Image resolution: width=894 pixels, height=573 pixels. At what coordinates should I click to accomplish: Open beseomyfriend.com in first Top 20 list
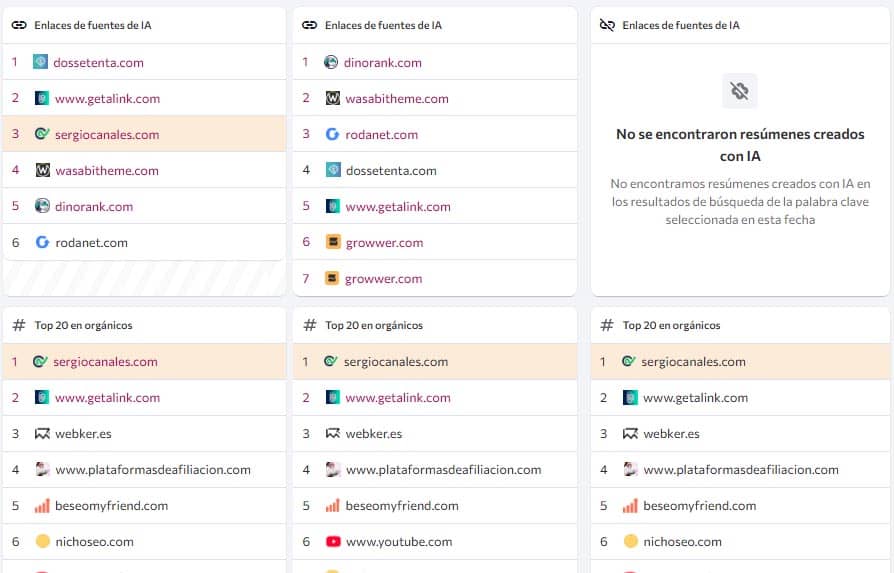point(111,506)
